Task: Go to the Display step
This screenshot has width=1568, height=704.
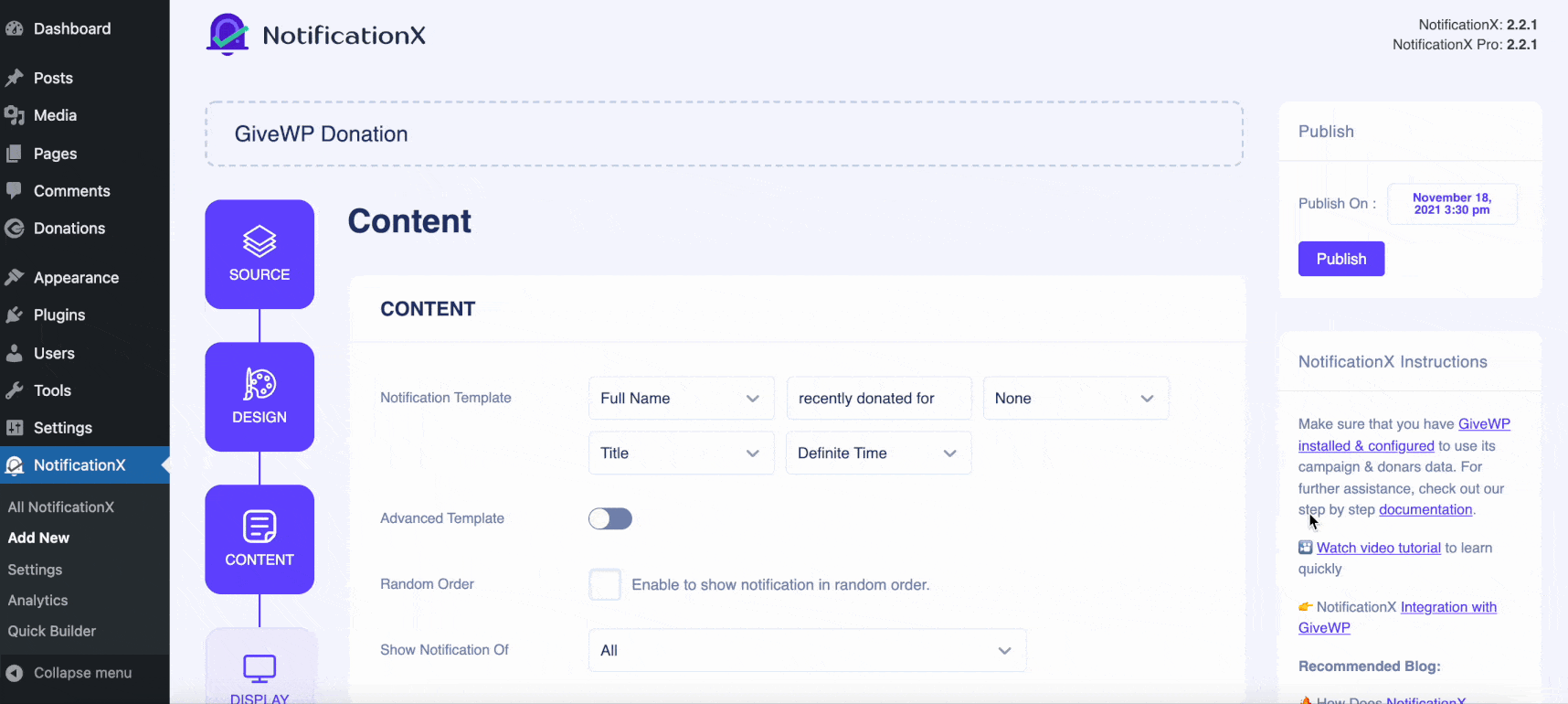Action: point(260,667)
